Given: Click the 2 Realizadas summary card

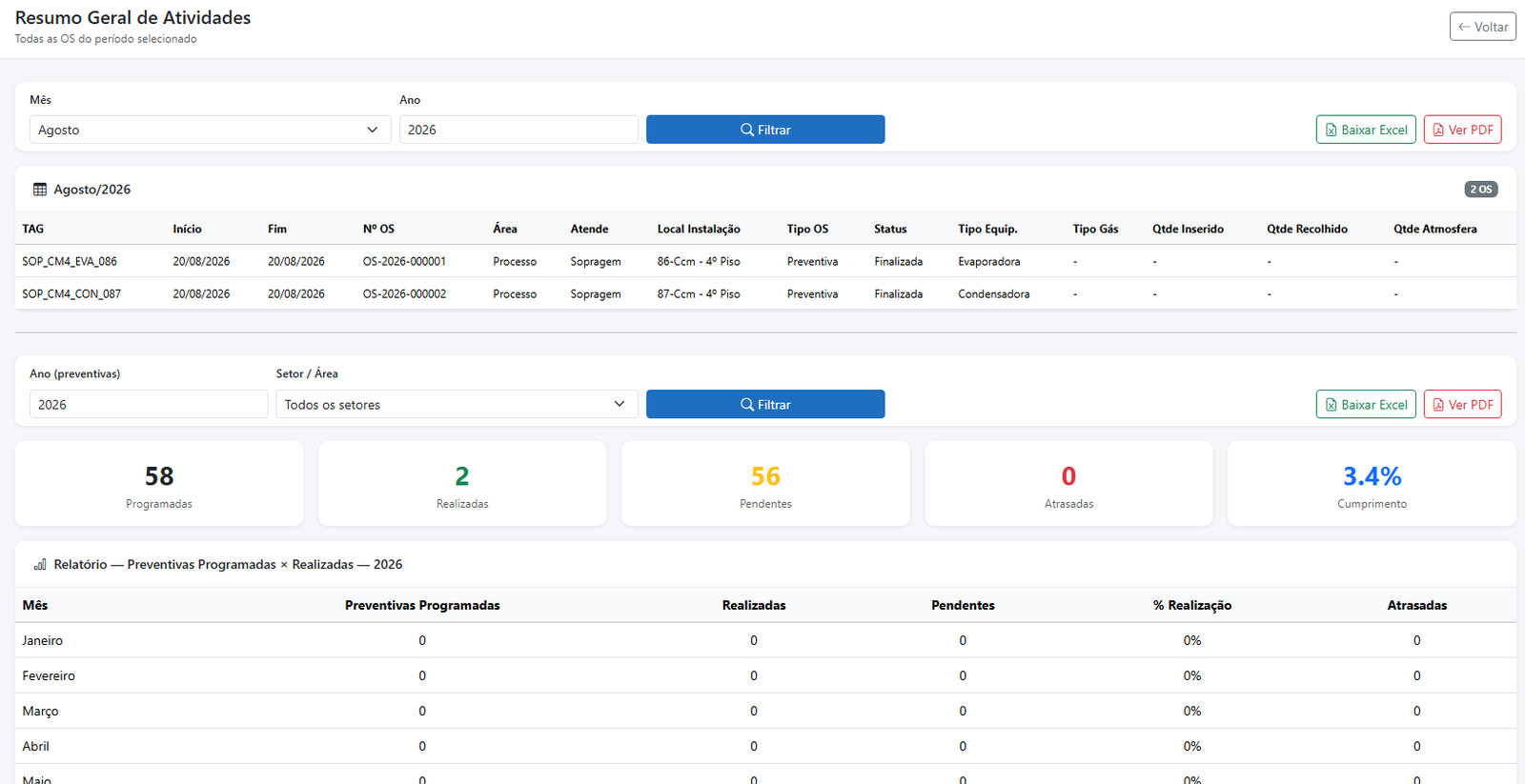Looking at the screenshot, I should [462, 483].
